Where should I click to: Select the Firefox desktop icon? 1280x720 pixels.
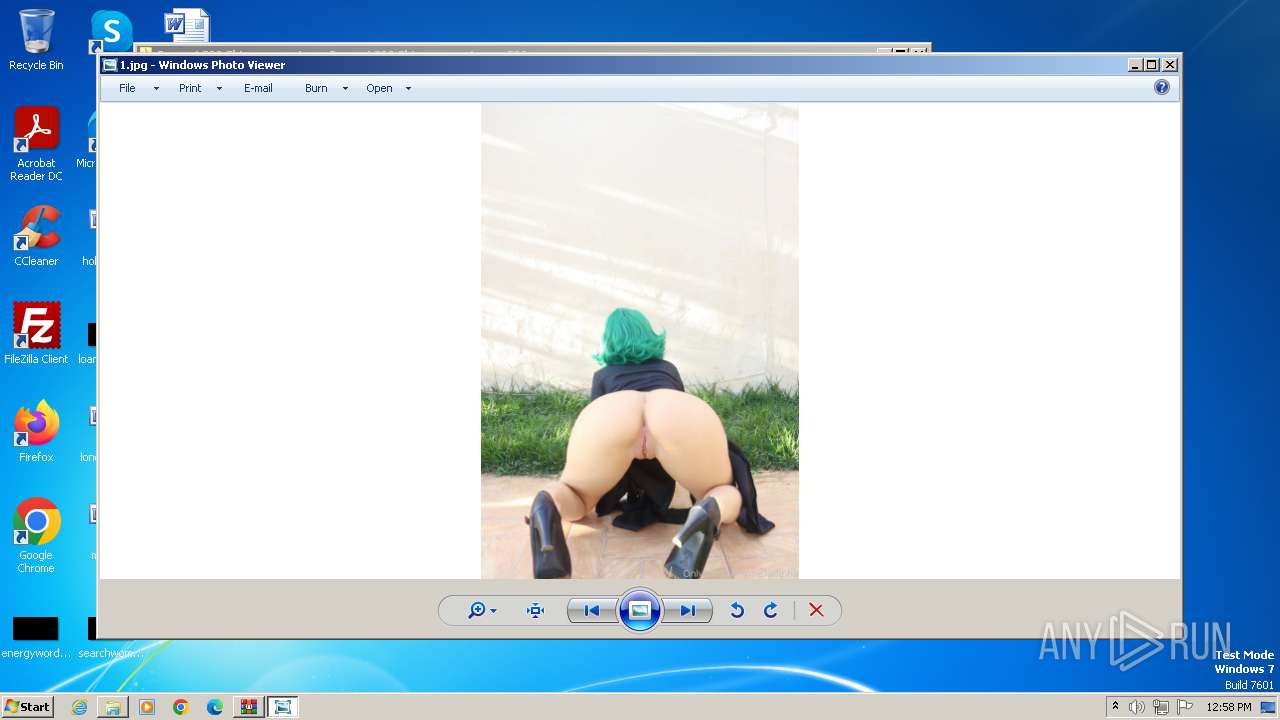click(36, 431)
